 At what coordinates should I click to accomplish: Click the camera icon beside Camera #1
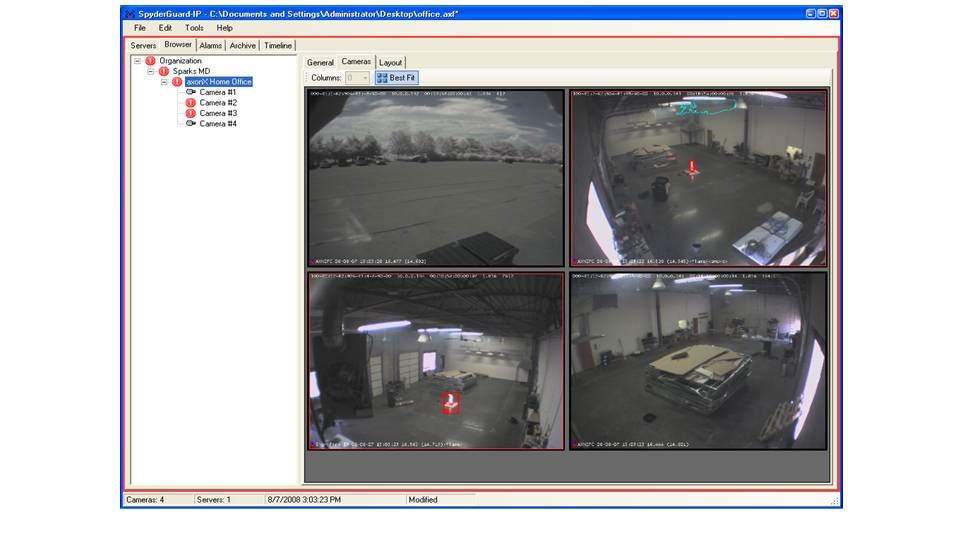190,92
